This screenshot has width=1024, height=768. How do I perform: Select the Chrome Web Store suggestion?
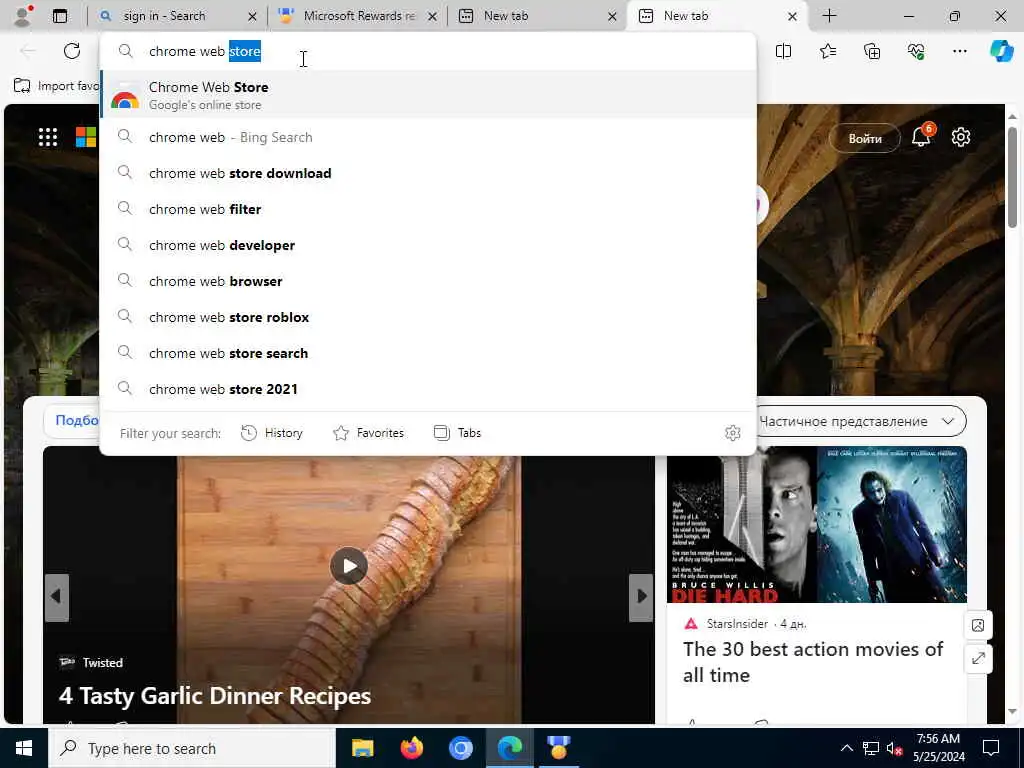click(x=428, y=95)
